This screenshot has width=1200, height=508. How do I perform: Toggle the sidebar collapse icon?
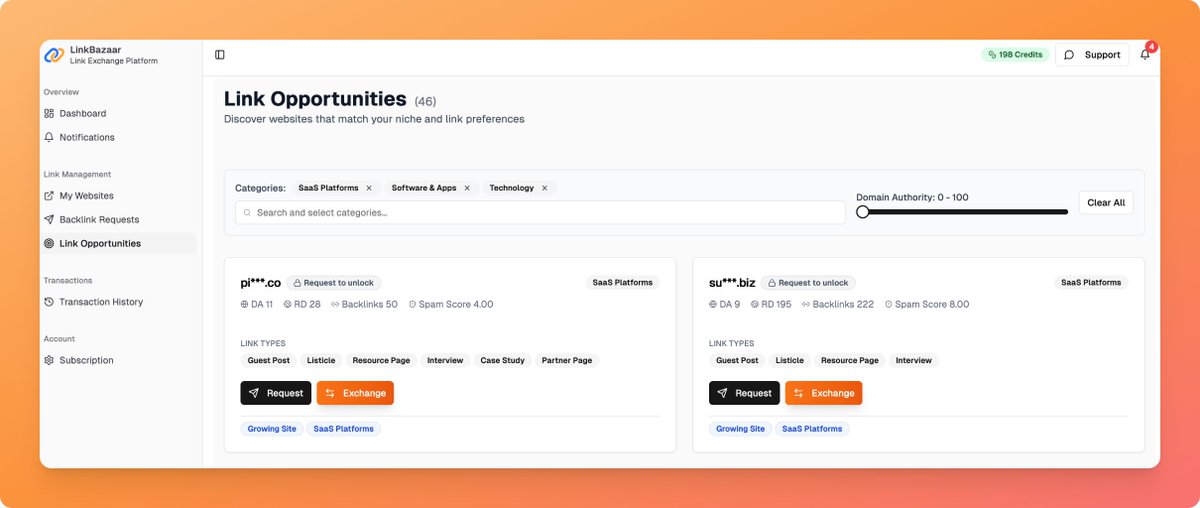pyautogui.click(x=220, y=55)
